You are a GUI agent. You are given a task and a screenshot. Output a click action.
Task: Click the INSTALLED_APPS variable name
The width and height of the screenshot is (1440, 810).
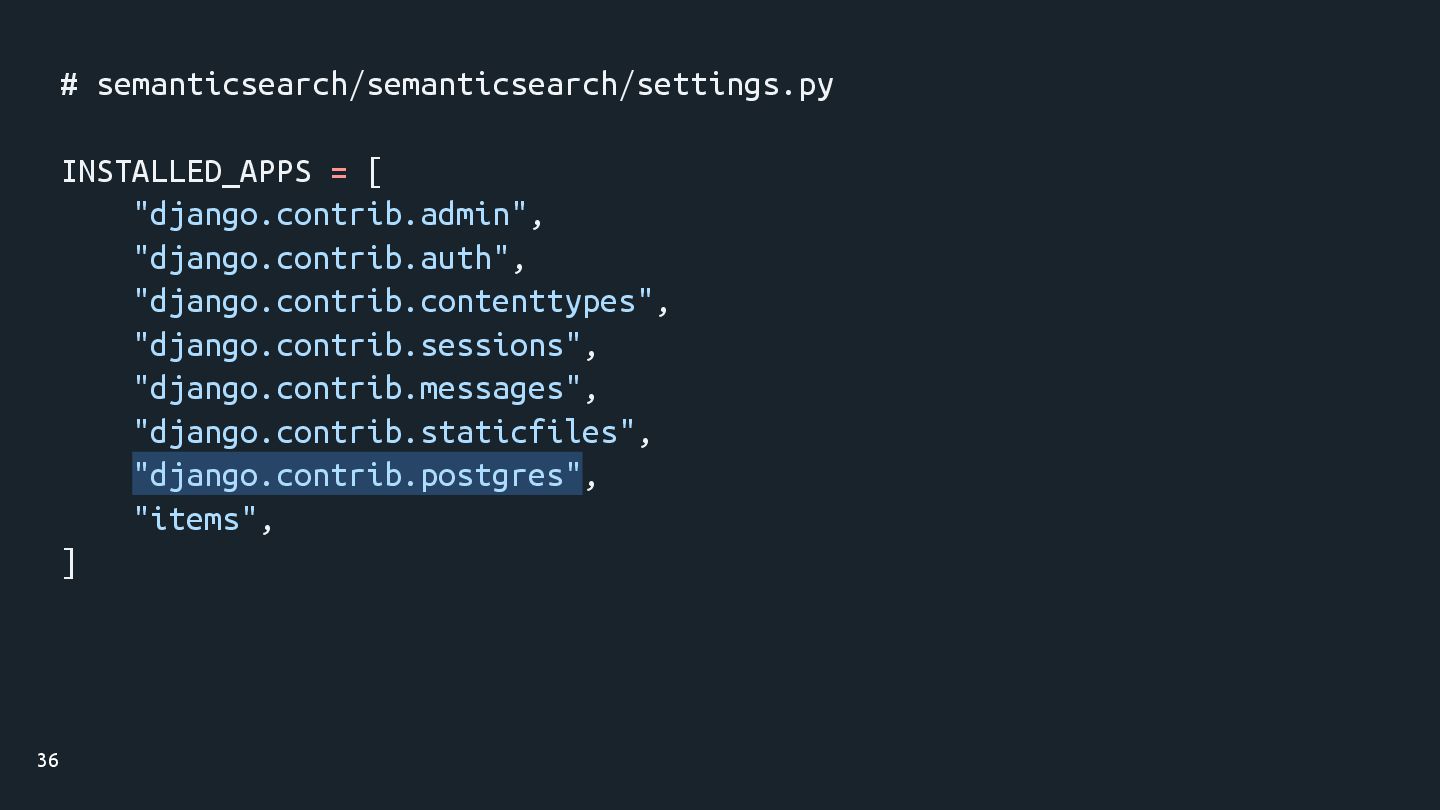coord(187,172)
